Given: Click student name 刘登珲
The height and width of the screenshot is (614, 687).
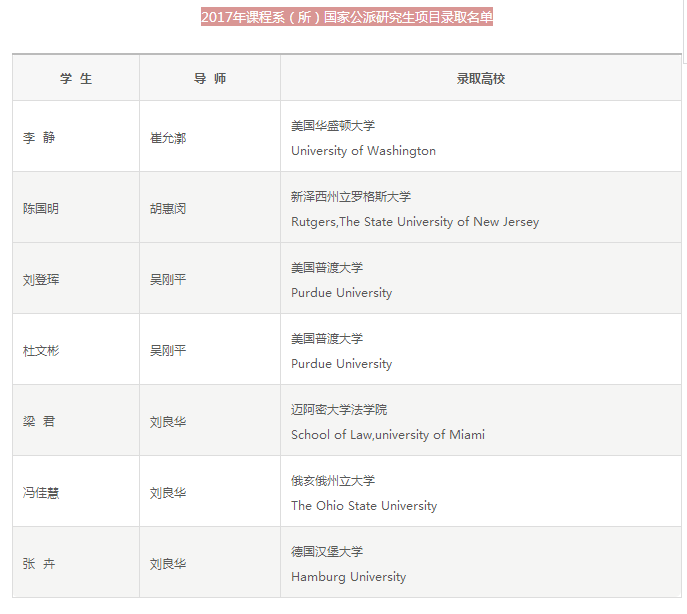Looking at the screenshot, I should [41, 280].
